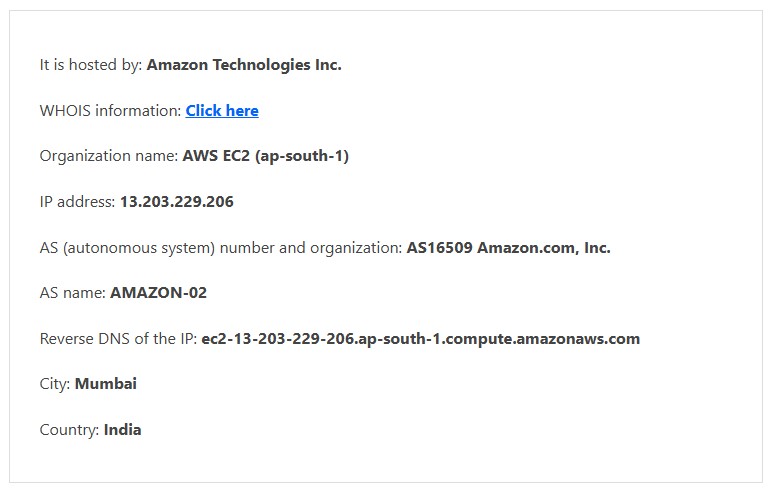Click the "AS16509" number text

(x=439, y=248)
